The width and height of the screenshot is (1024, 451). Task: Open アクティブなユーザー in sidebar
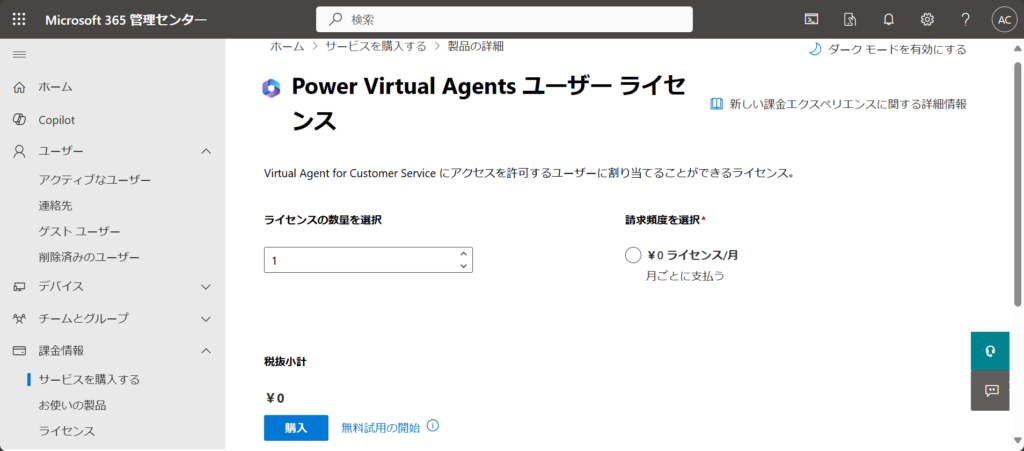point(95,179)
